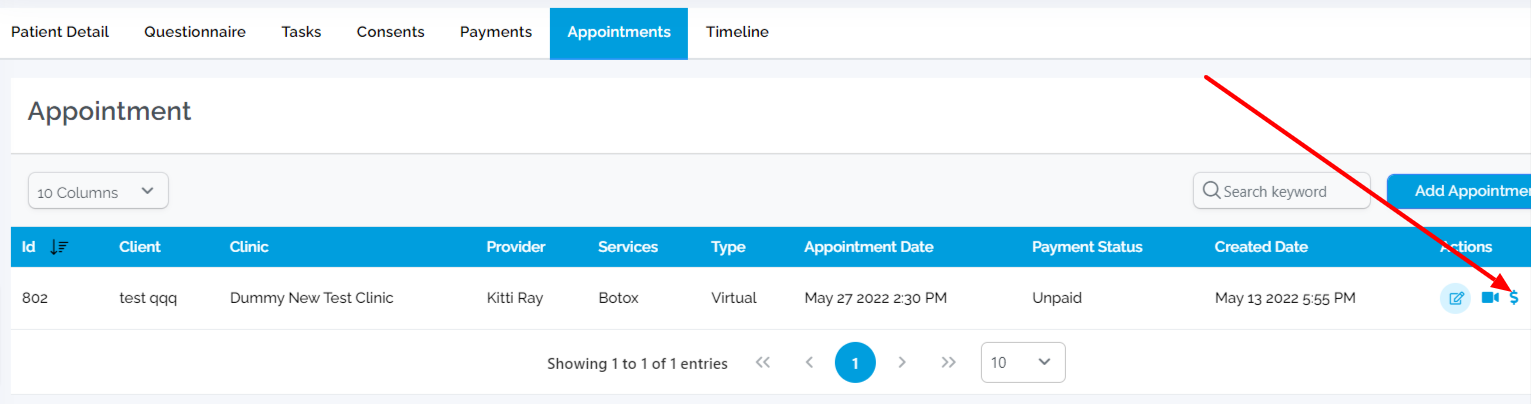Switch to the Patient Detail tab
1531x404 pixels.
click(x=60, y=32)
